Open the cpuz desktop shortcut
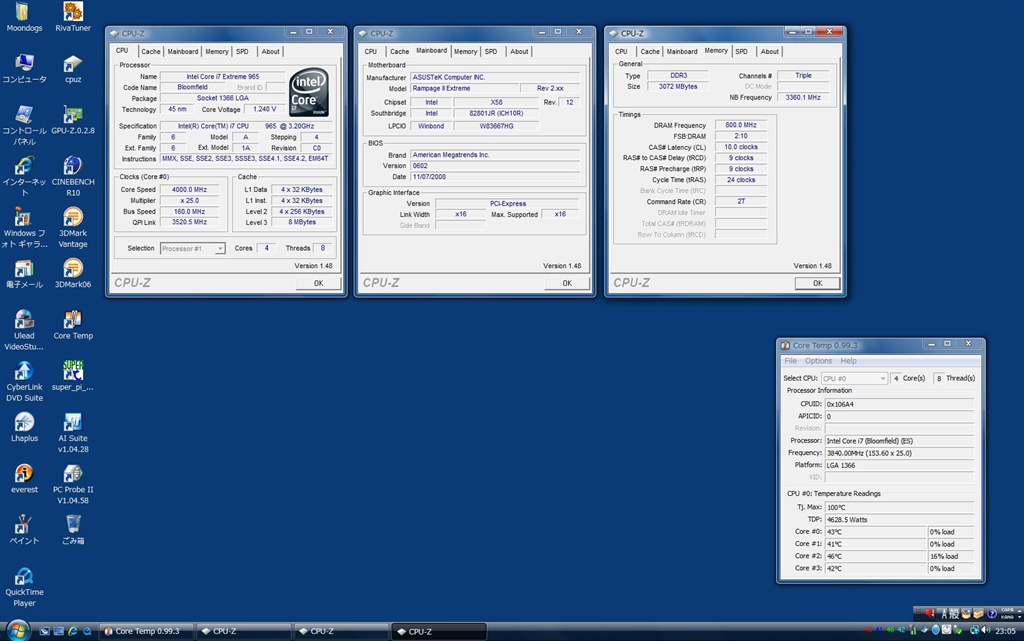Image resolution: width=1024 pixels, height=641 pixels. [x=72, y=69]
